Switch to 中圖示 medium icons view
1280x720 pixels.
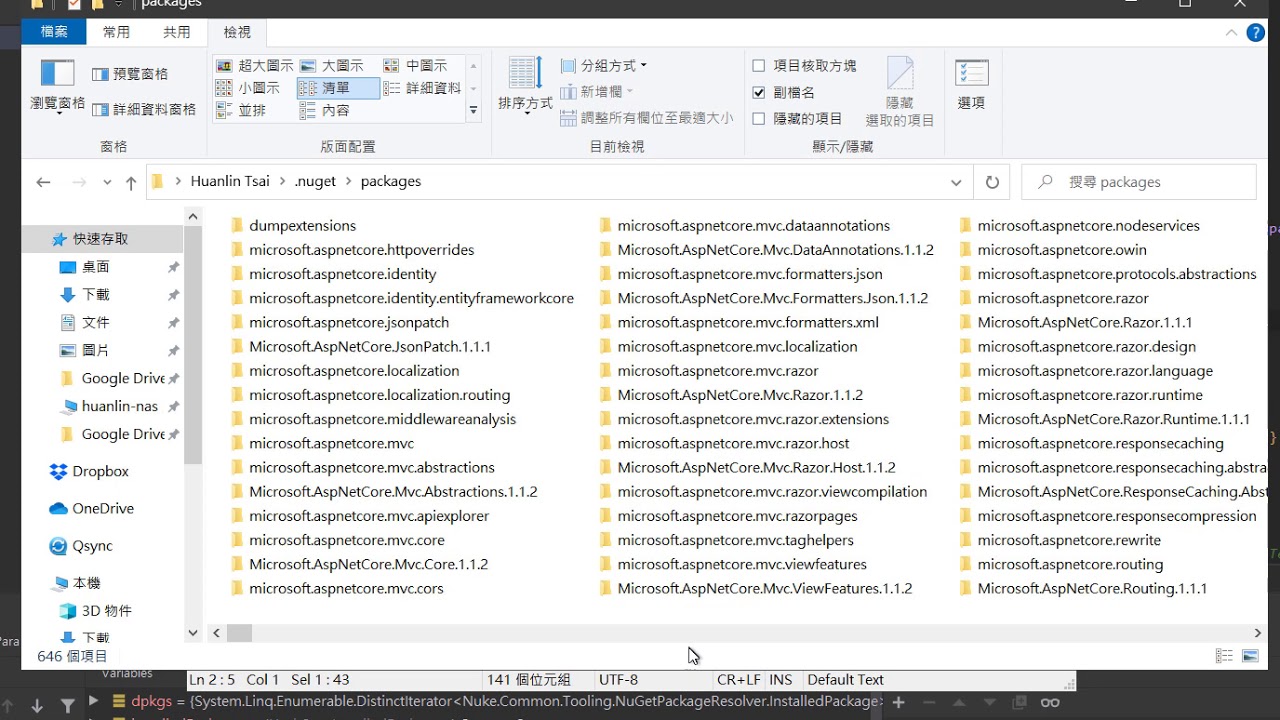click(x=415, y=66)
